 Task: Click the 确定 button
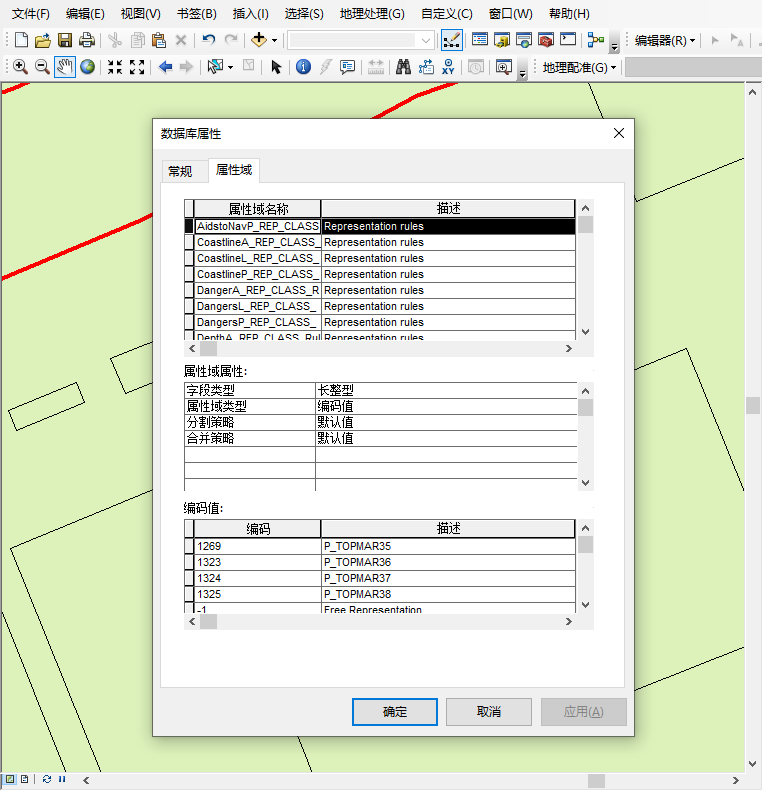pyautogui.click(x=394, y=712)
